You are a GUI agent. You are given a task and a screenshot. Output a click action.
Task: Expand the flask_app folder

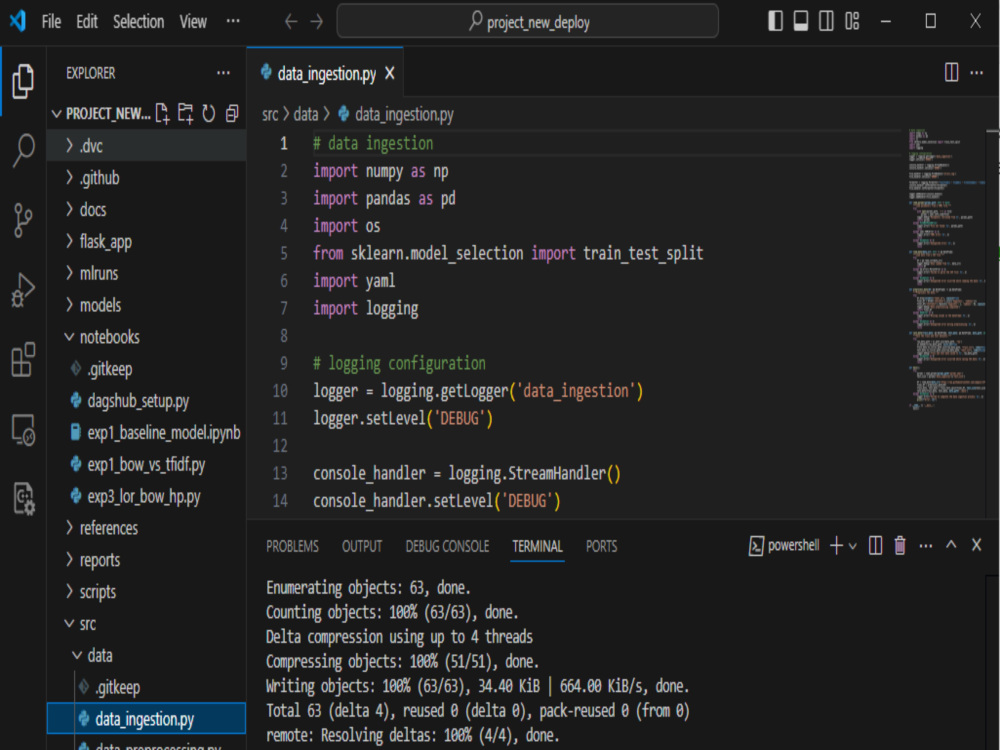pos(147,242)
